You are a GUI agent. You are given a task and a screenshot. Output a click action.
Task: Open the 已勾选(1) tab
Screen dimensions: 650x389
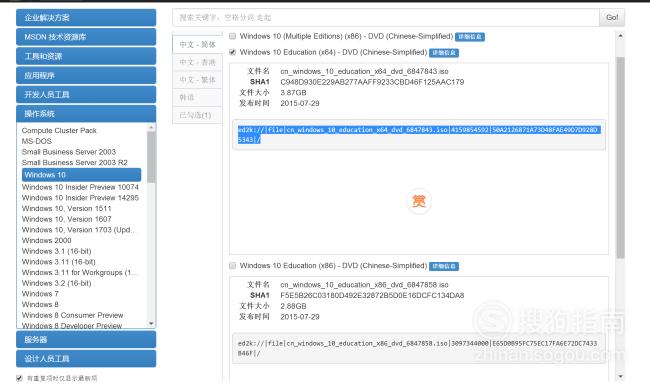(x=197, y=115)
